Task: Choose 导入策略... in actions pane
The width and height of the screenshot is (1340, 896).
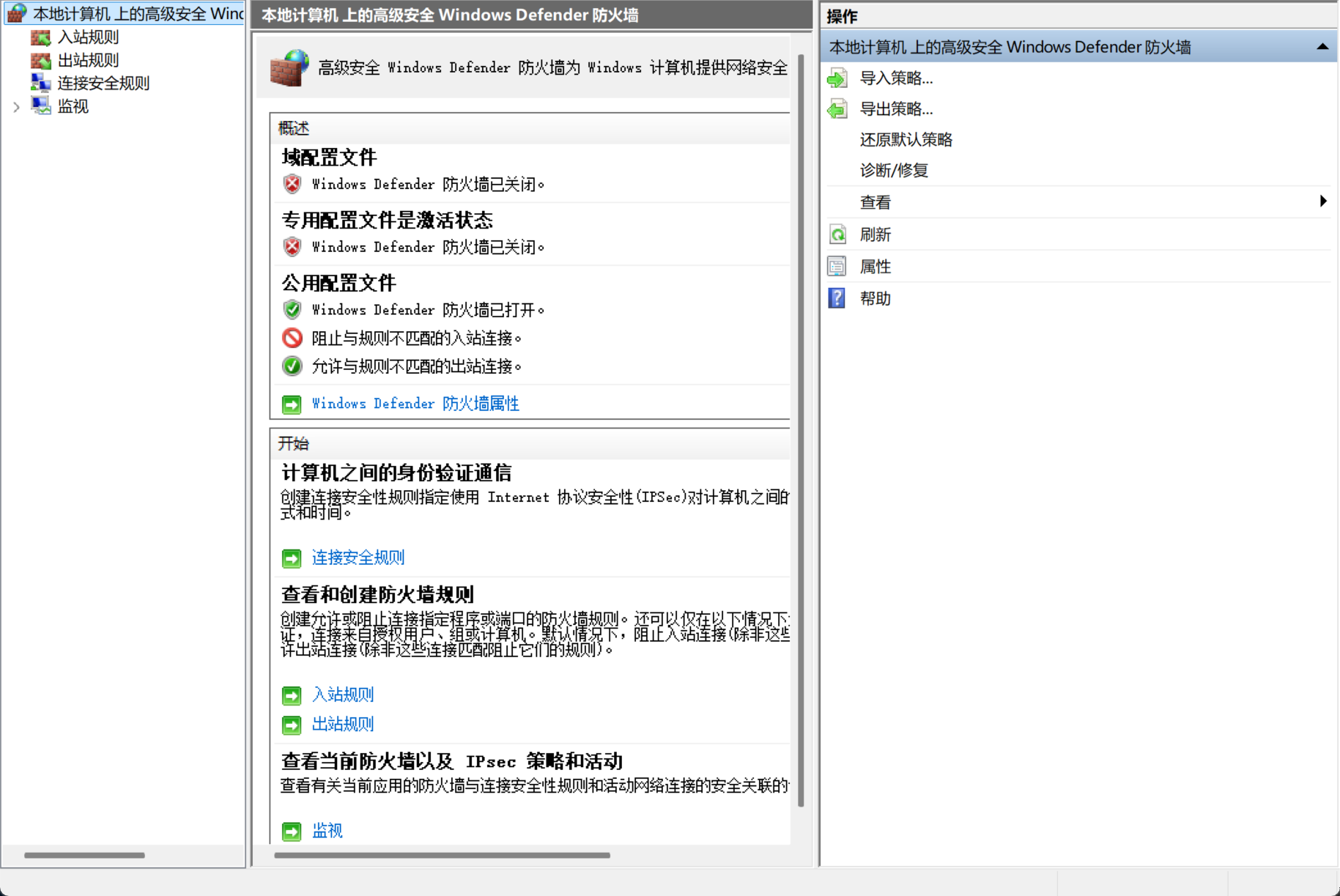Action: [896, 78]
